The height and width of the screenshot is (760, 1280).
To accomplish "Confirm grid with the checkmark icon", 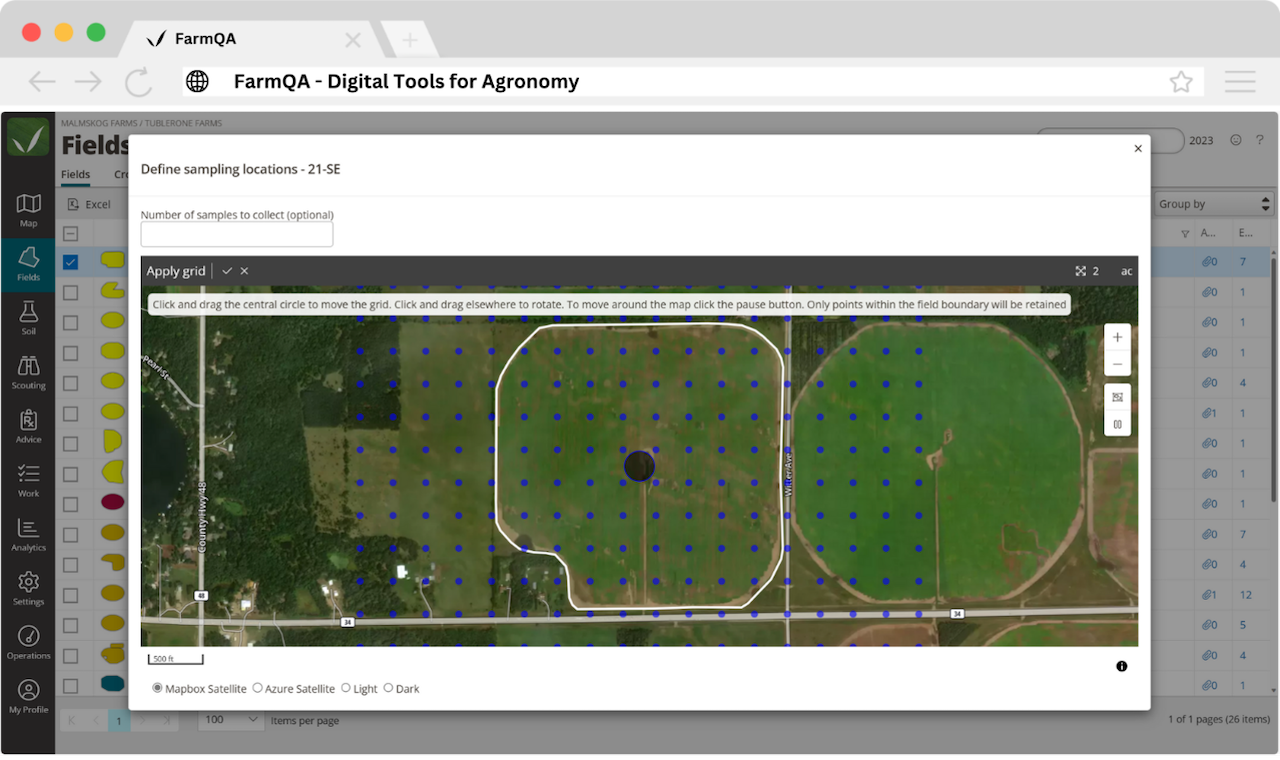I will click(x=227, y=271).
